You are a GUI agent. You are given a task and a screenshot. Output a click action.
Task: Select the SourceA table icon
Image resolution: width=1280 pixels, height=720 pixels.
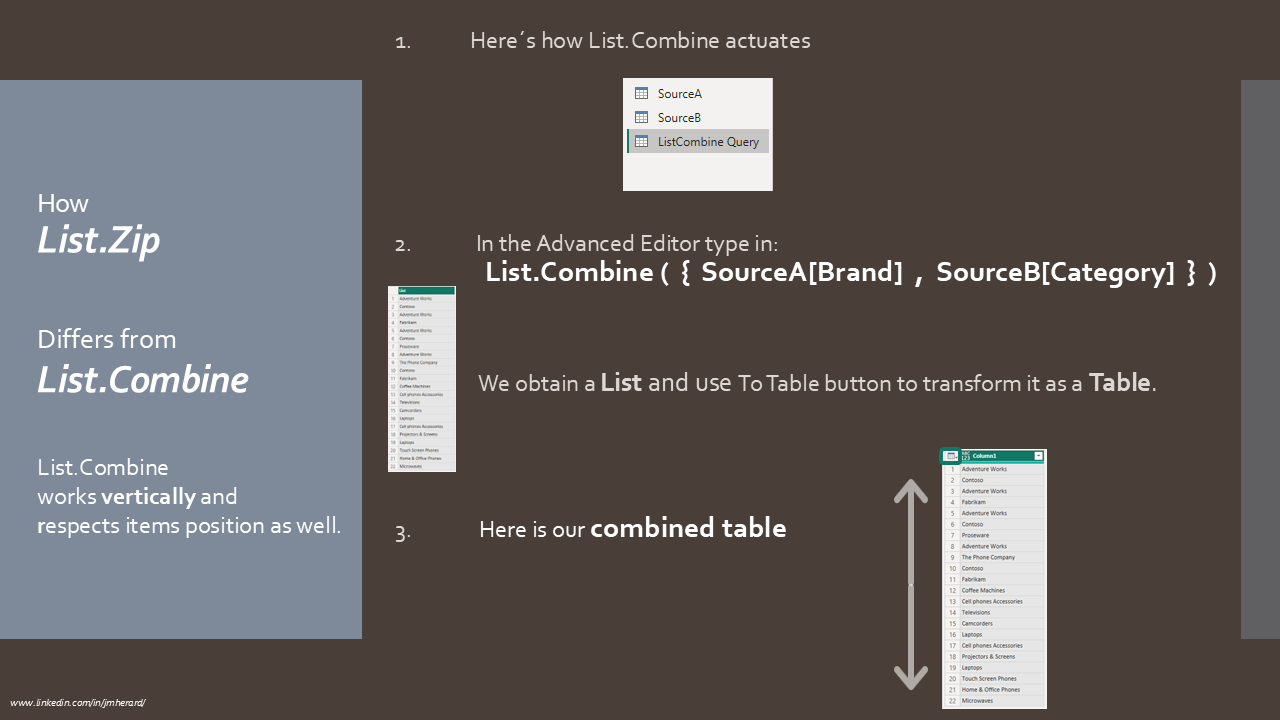tap(641, 93)
